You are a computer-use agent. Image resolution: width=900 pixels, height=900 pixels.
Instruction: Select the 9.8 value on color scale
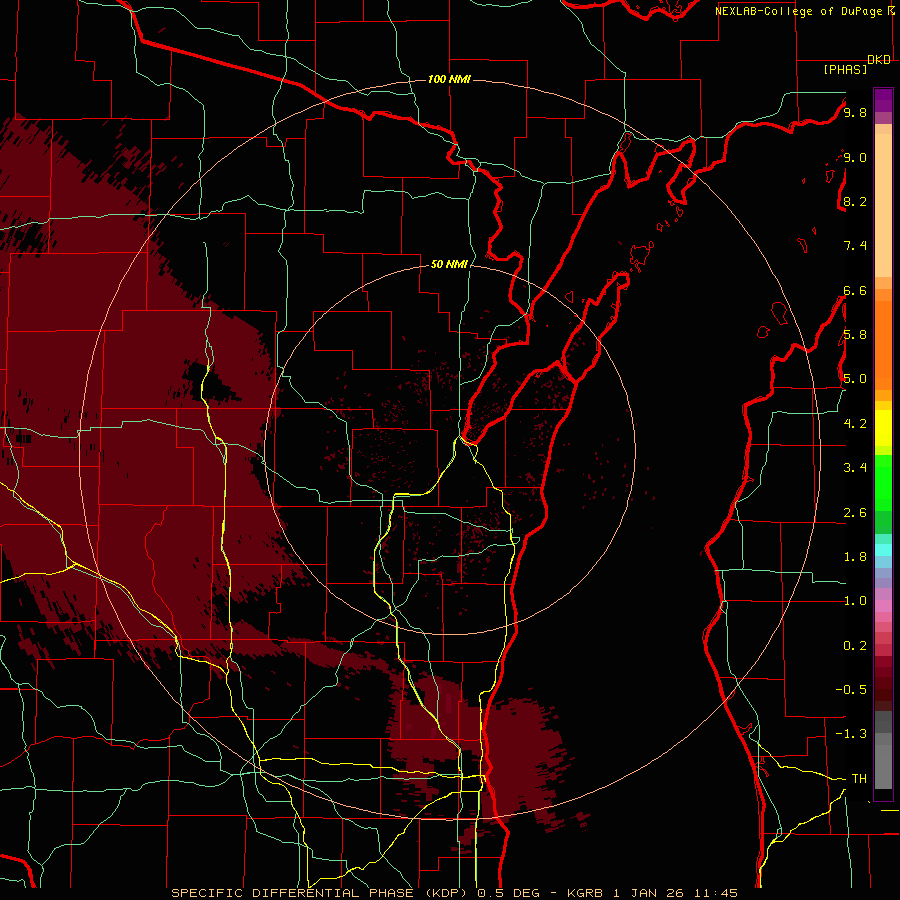pos(855,112)
